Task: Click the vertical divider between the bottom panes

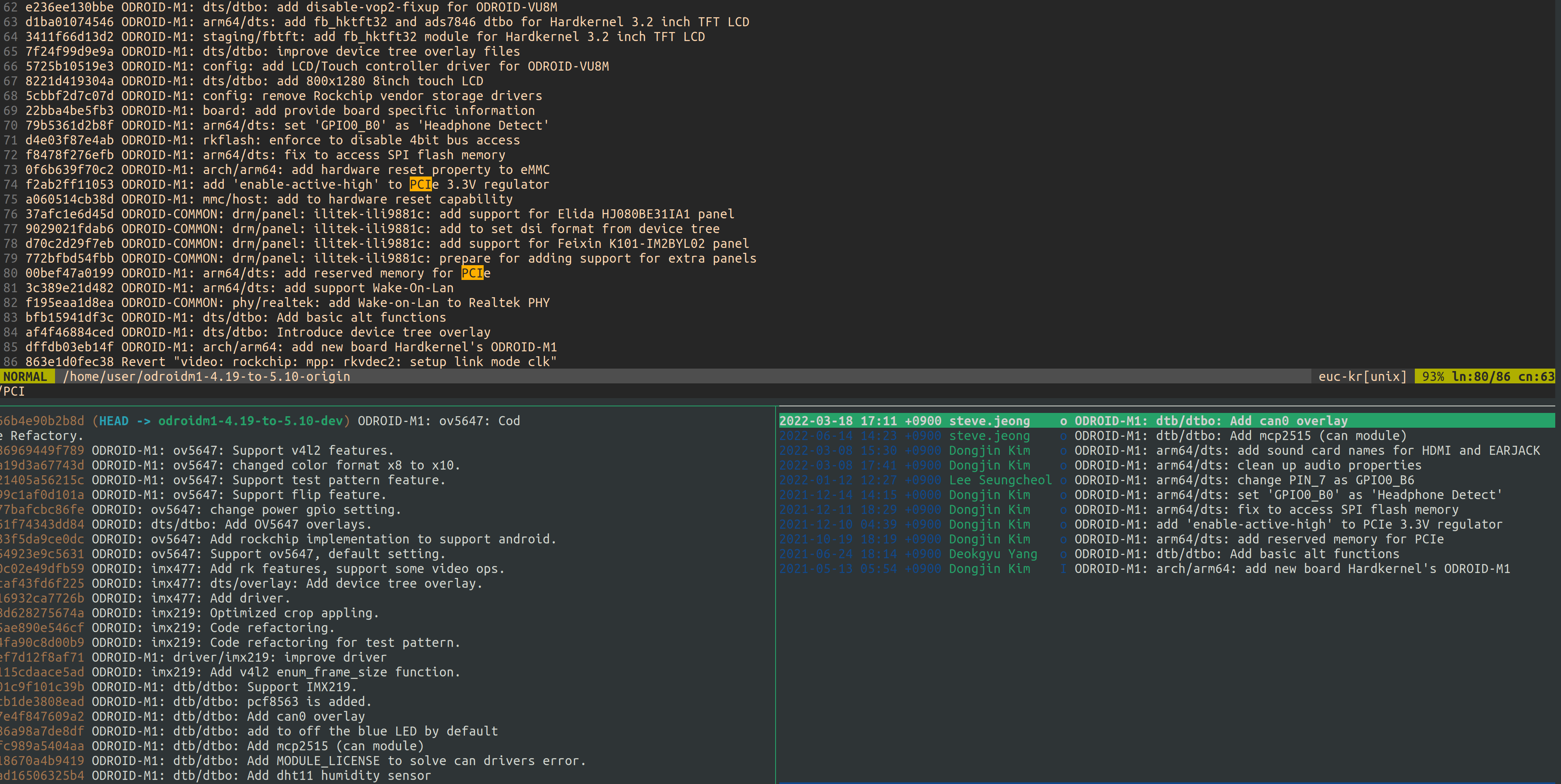Action: click(x=776, y=594)
